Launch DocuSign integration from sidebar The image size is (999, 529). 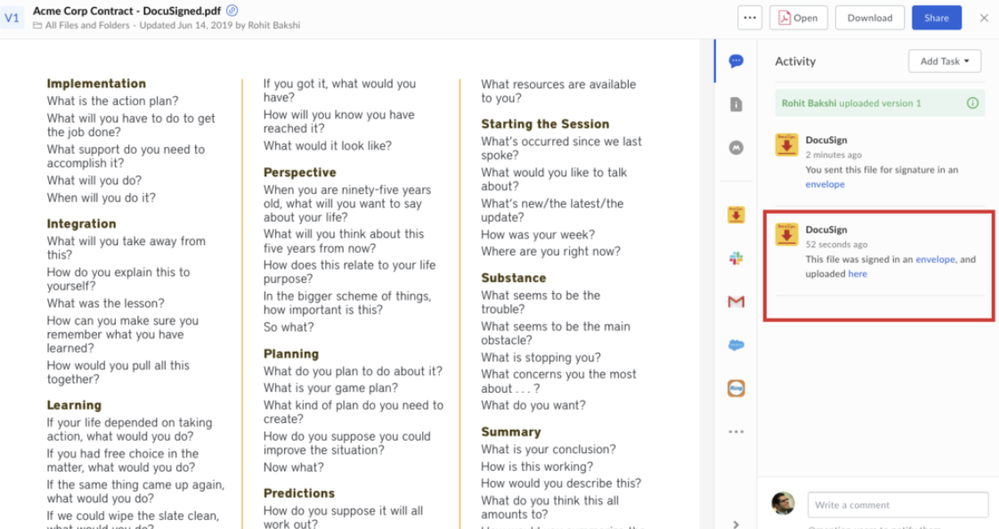pos(736,214)
